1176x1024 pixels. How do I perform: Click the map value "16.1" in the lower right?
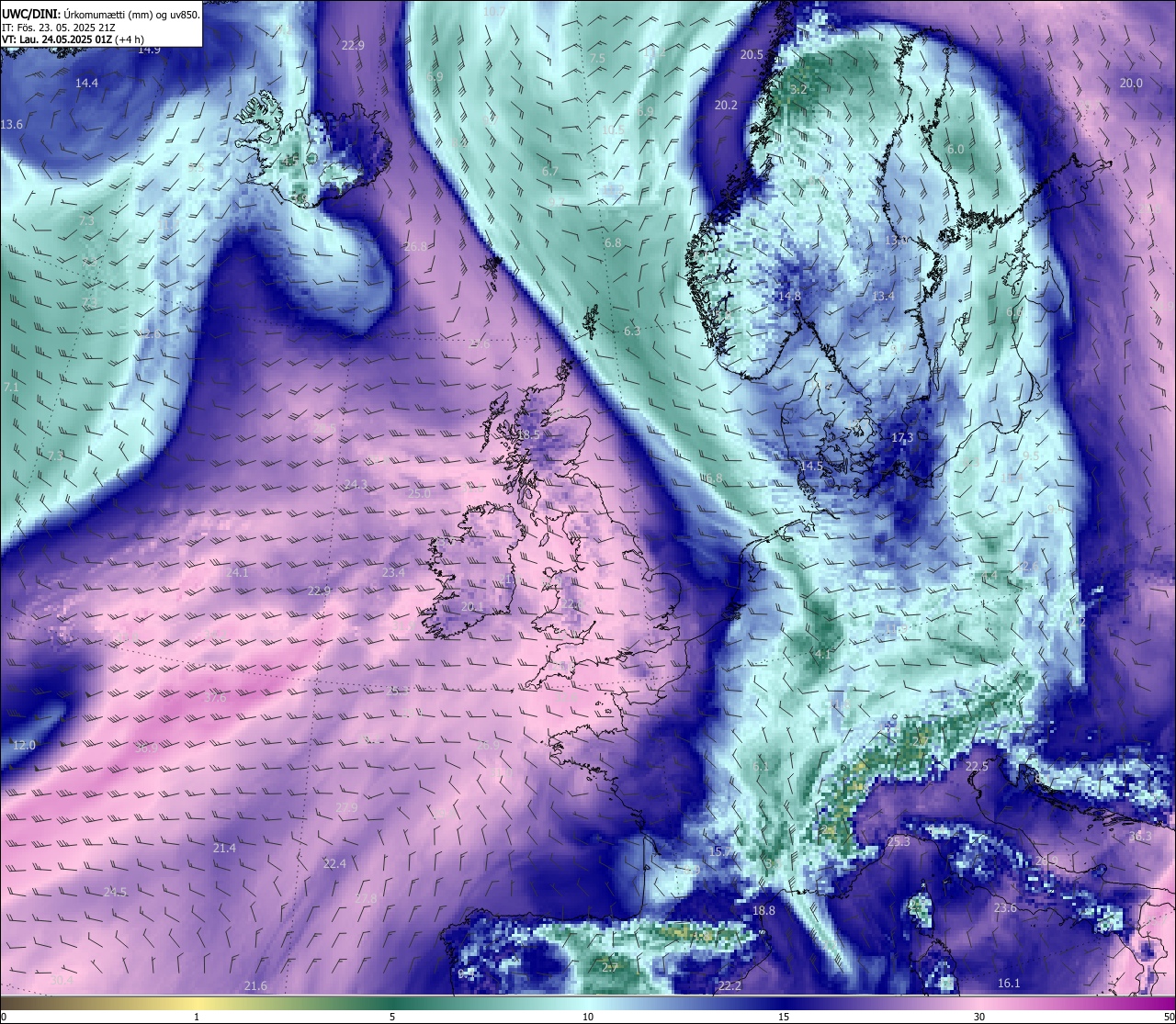pos(1009,983)
